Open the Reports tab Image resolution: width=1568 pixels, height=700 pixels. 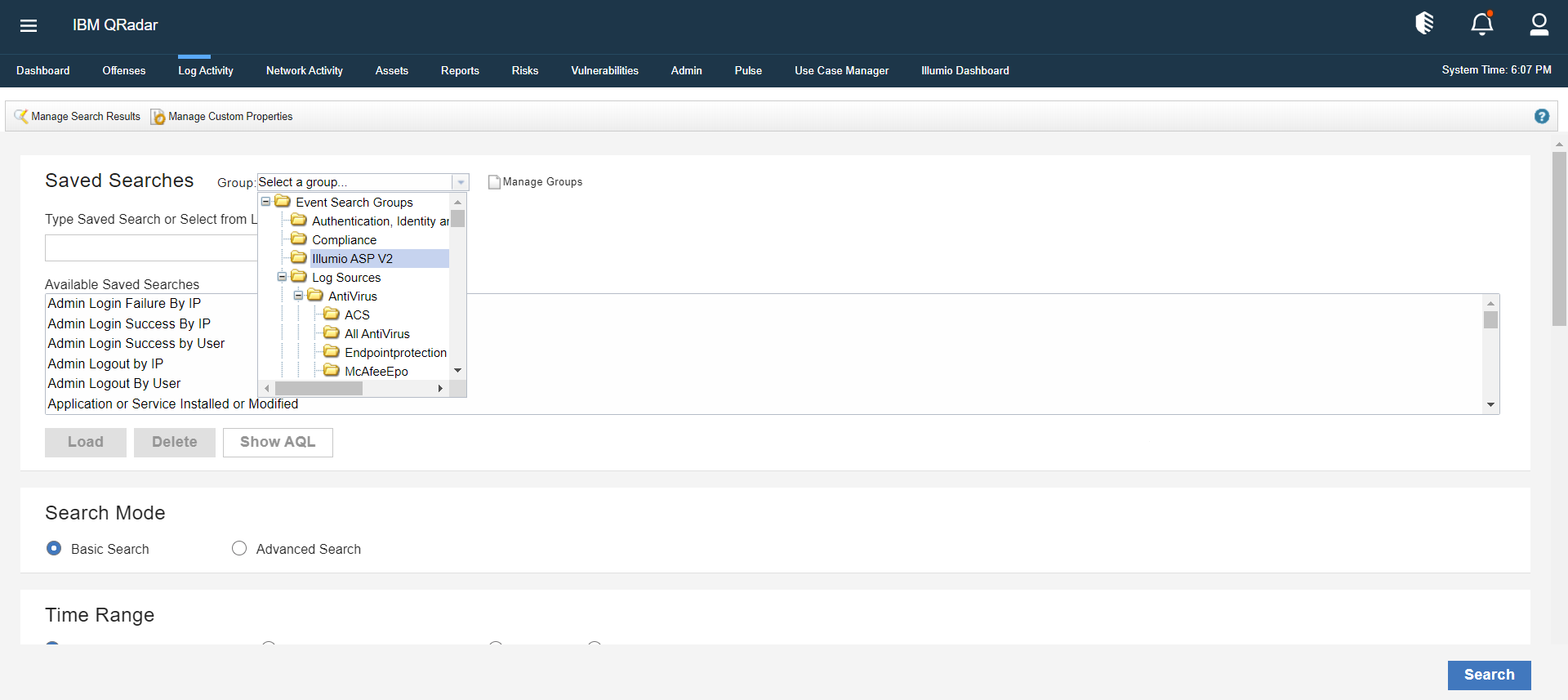(x=460, y=70)
